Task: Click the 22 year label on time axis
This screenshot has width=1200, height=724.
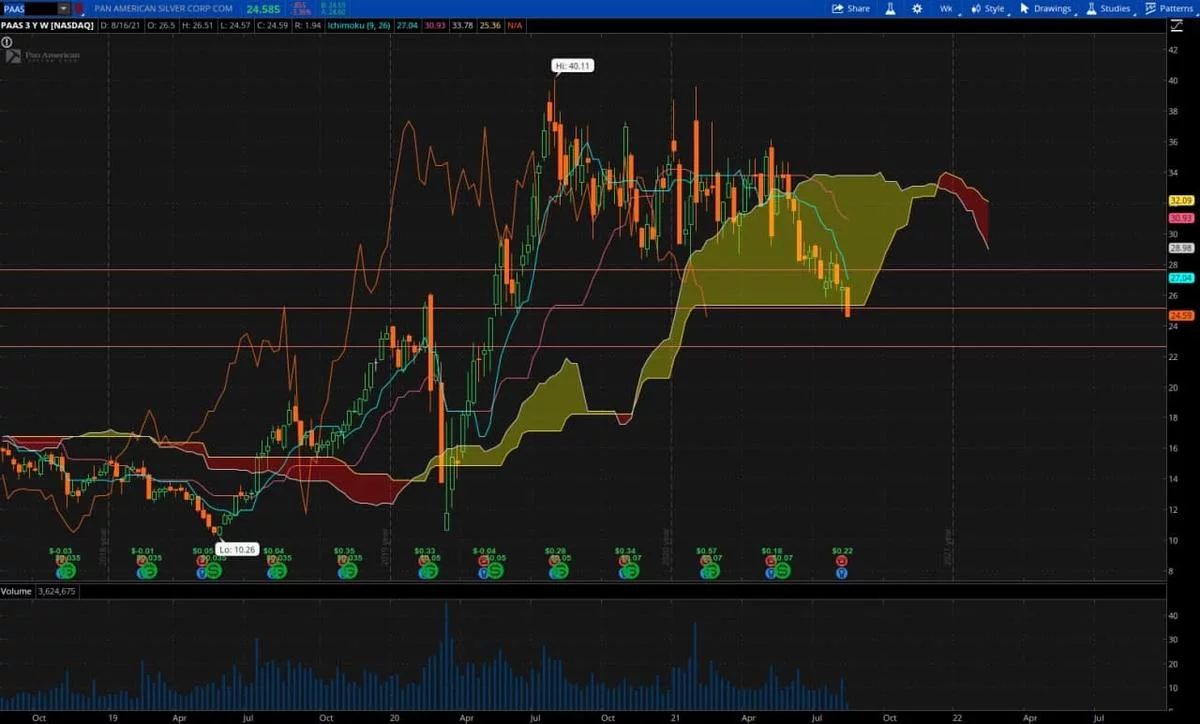Action: coord(957,717)
